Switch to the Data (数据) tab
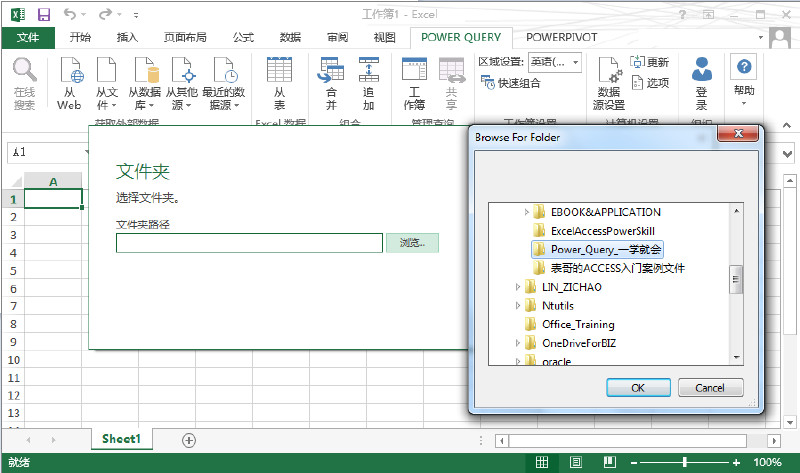Image resolution: width=800 pixels, height=473 pixels. (290, 37)
